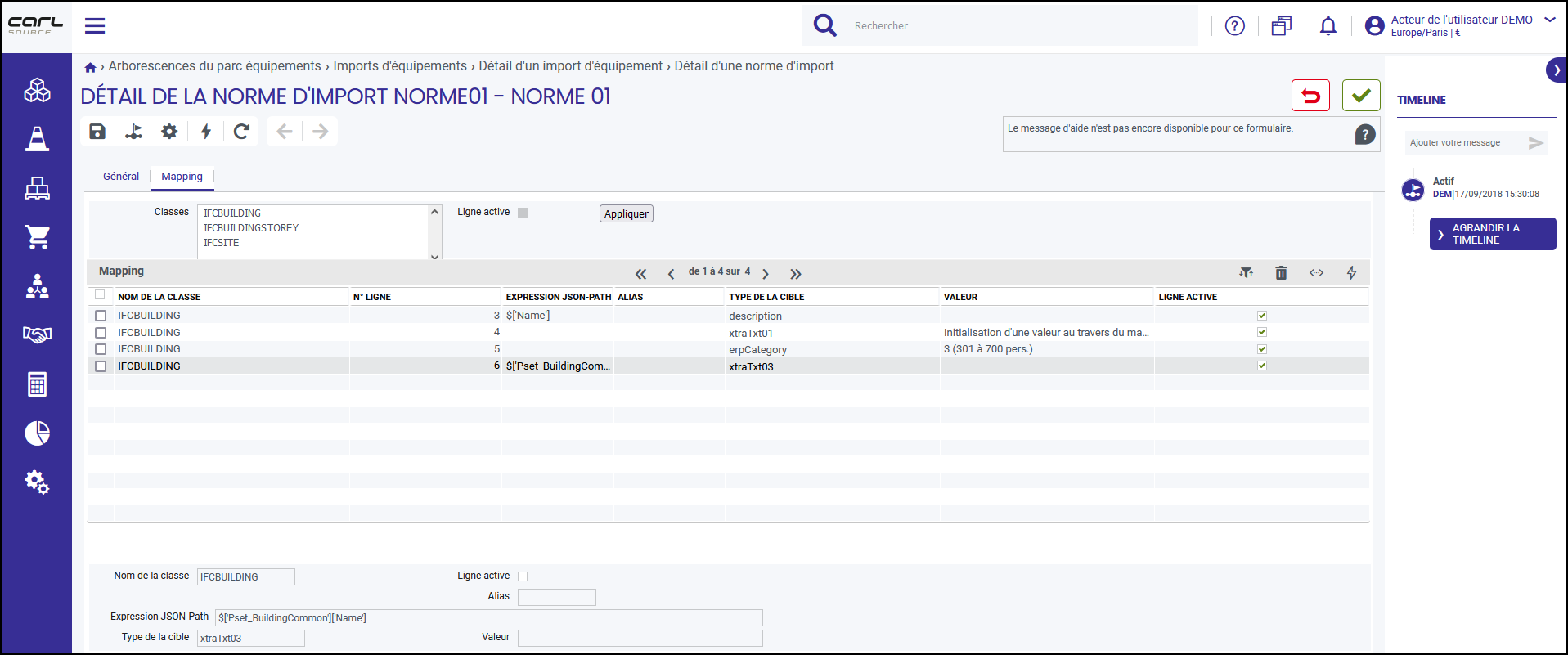The height and width of the screenshot is (655, 1568).
Task: Toggle the bottom Ligne active checkbox
Action: click(523, 576)
